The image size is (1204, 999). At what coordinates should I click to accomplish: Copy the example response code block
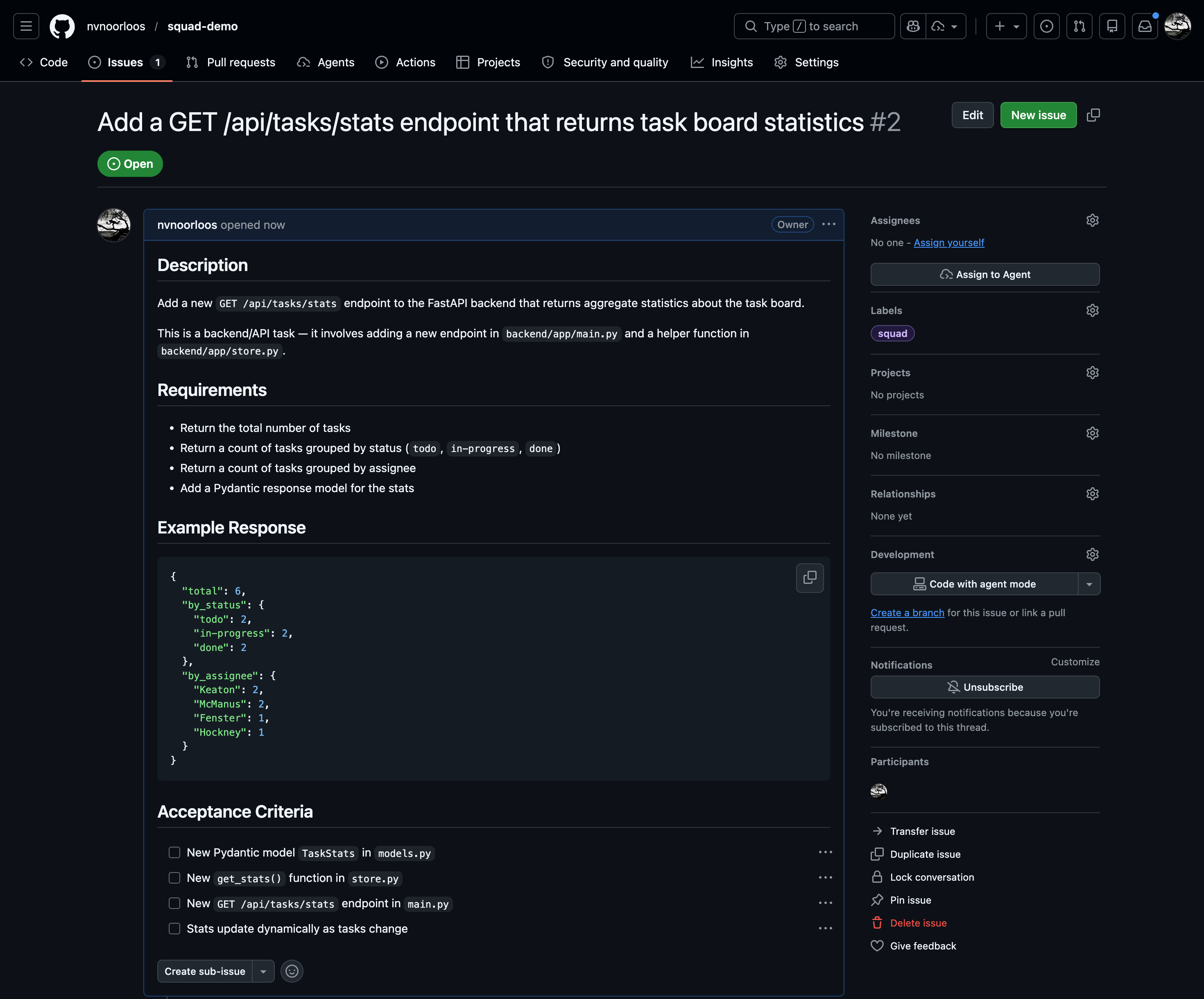(x=809, y=578)
